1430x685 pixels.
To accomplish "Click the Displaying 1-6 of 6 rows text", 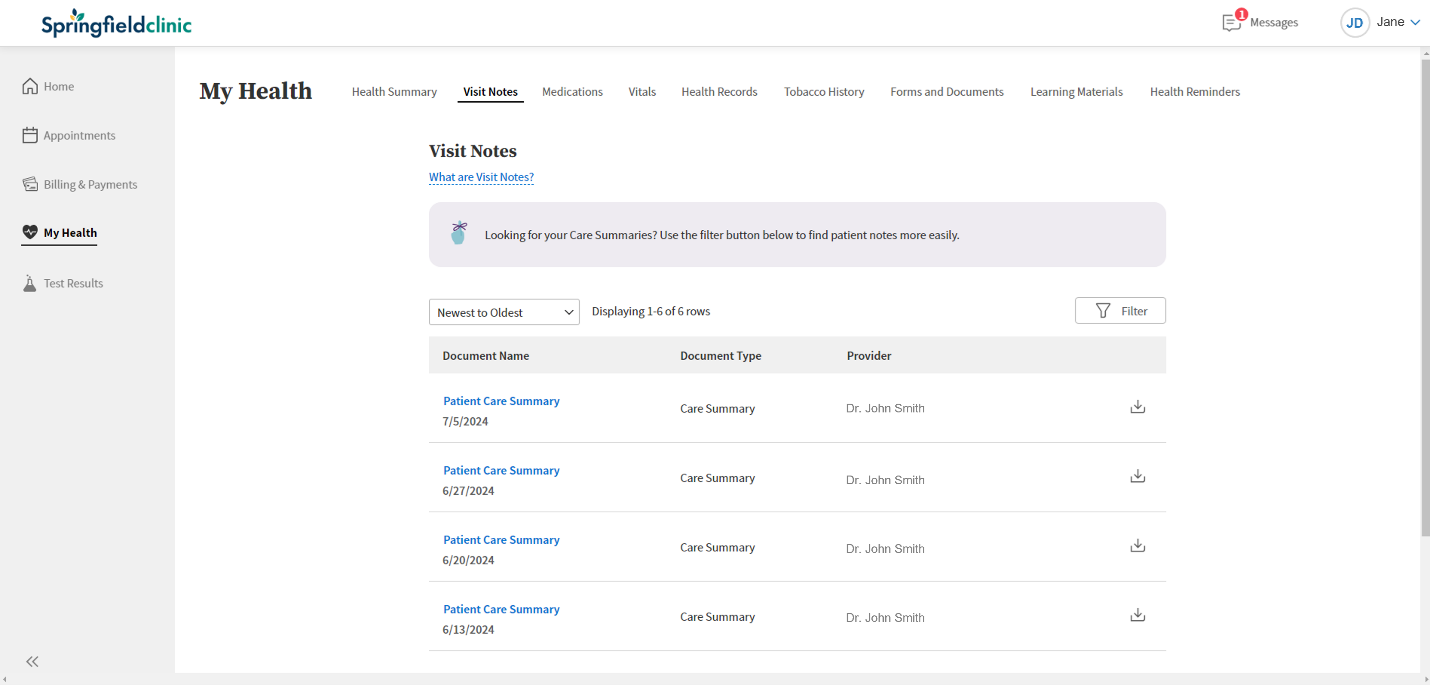I will pyautogui.click(x=651, y=311).
